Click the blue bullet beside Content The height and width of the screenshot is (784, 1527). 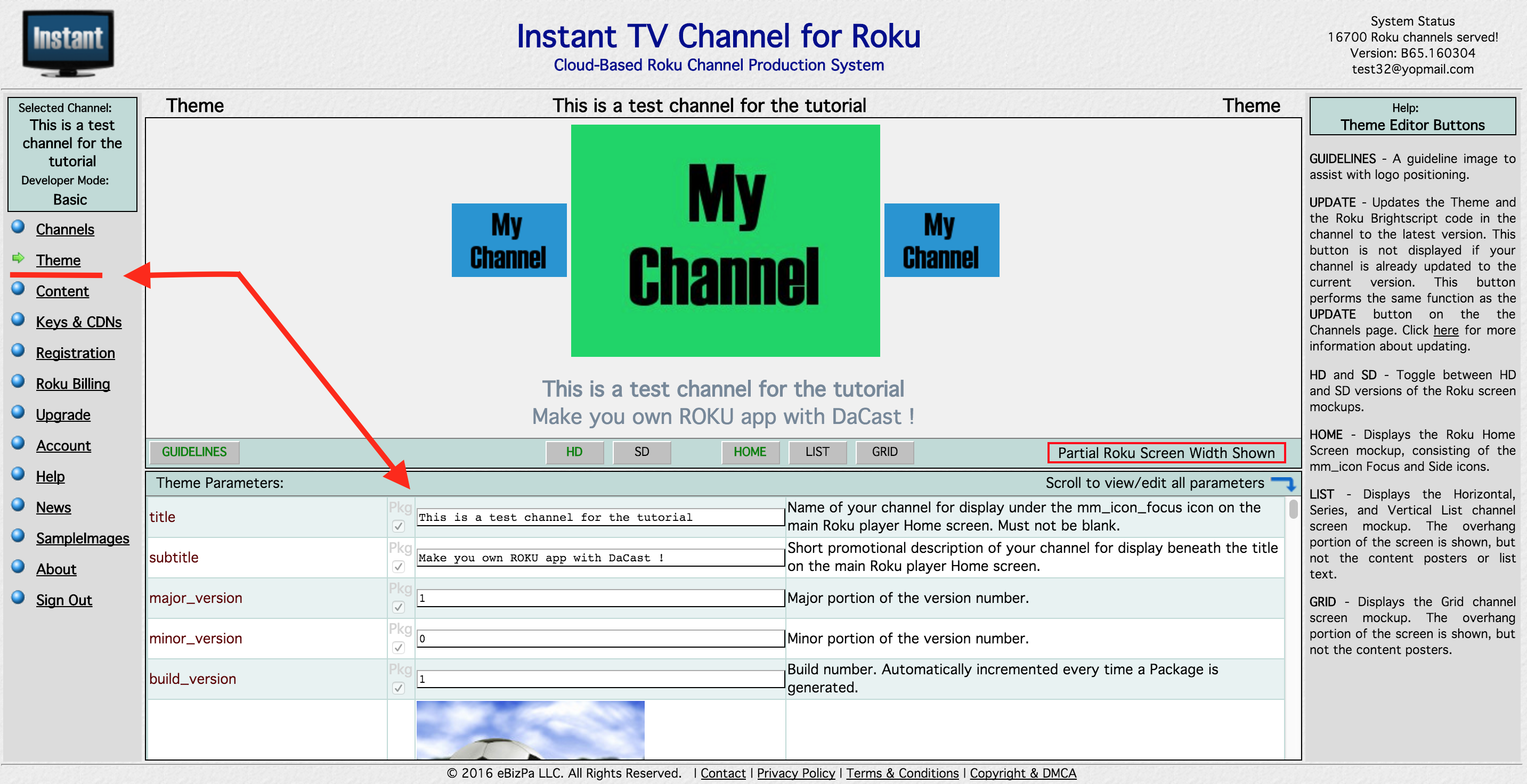tap(18, 289)
